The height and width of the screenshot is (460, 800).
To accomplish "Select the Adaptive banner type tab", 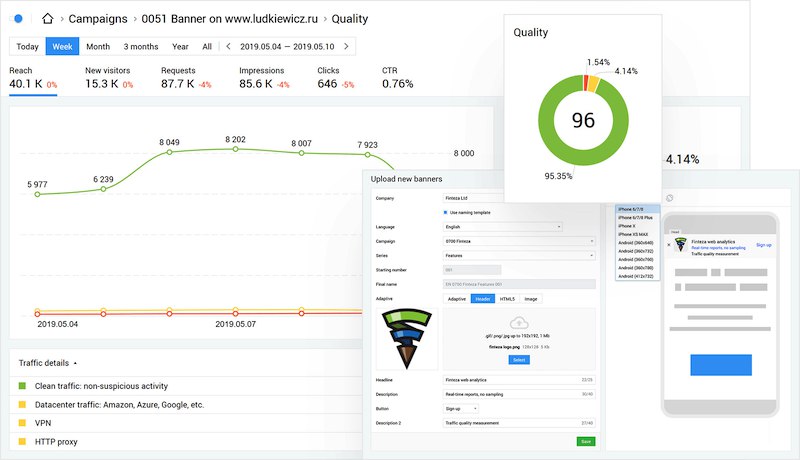I will coord(457,299).
